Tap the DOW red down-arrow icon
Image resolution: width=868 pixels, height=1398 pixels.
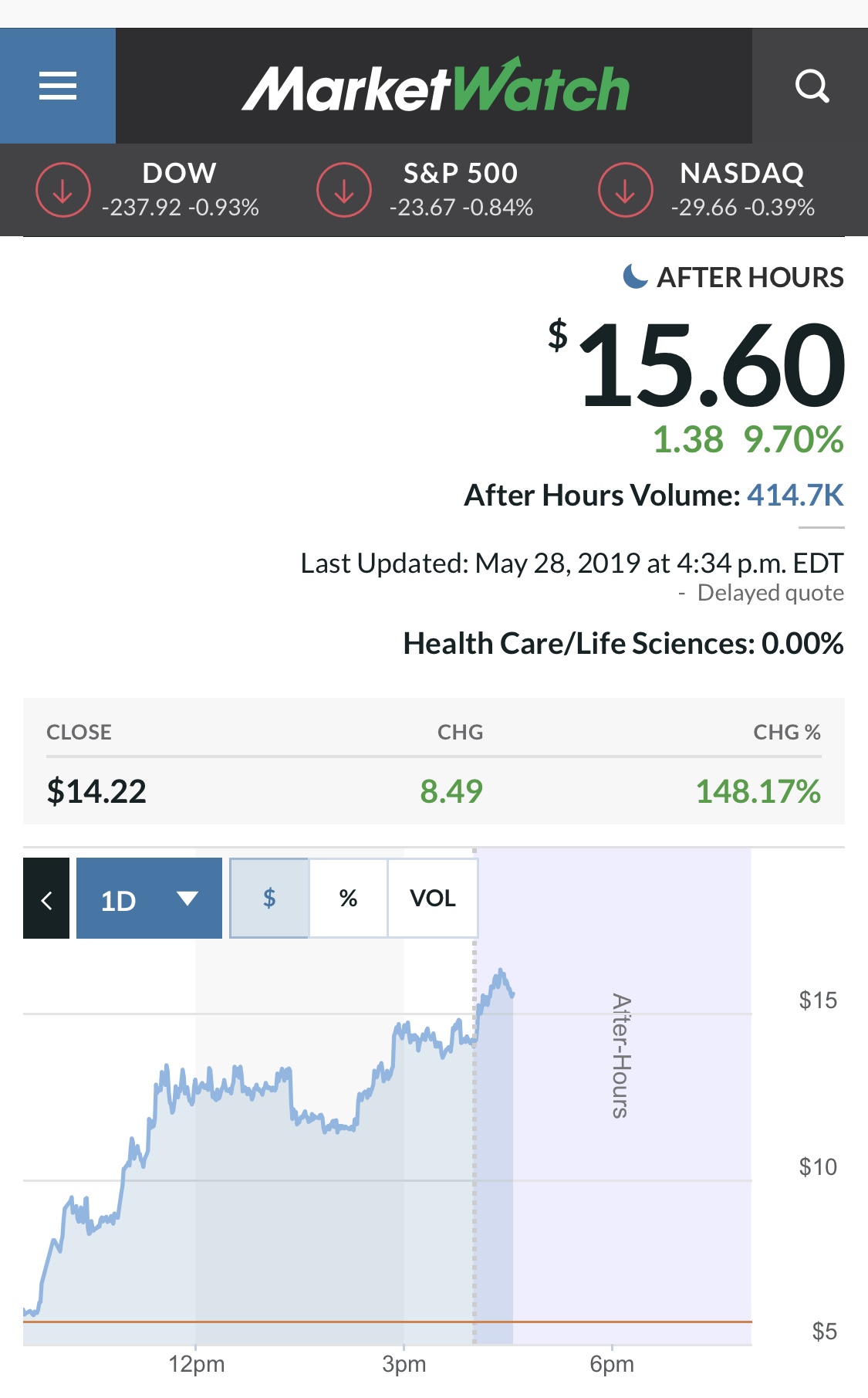point(63,190)
